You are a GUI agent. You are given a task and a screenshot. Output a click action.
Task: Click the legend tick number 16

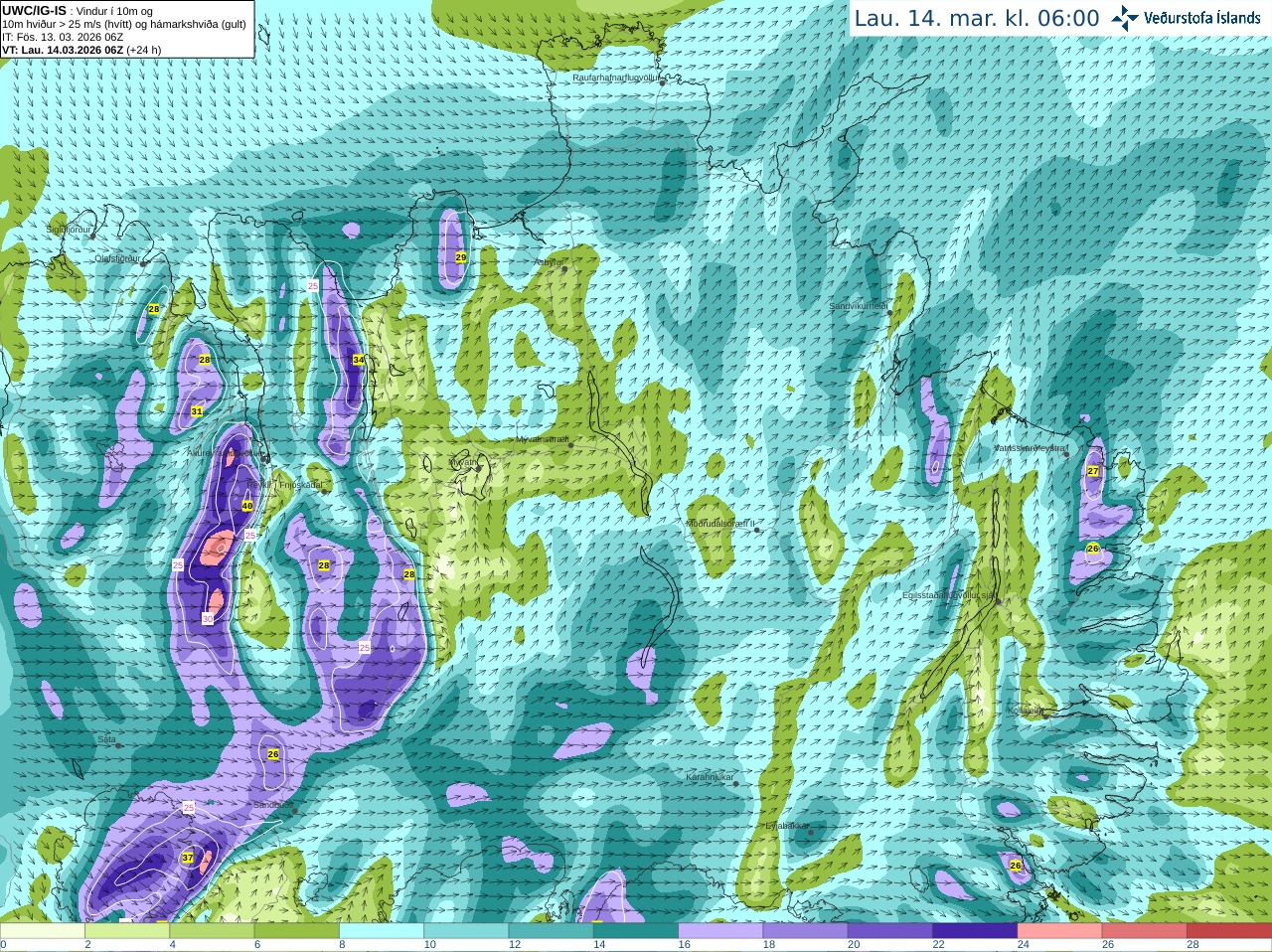[x=684, y=945]
